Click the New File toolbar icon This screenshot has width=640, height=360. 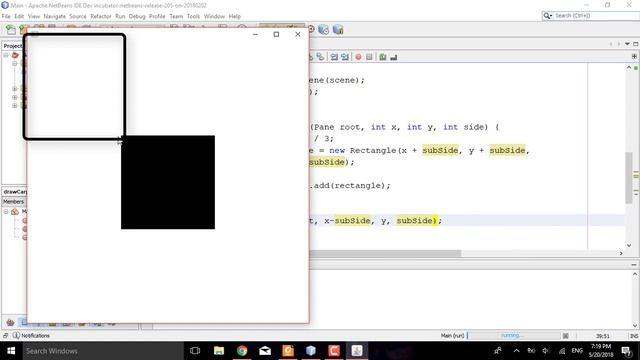11,29
